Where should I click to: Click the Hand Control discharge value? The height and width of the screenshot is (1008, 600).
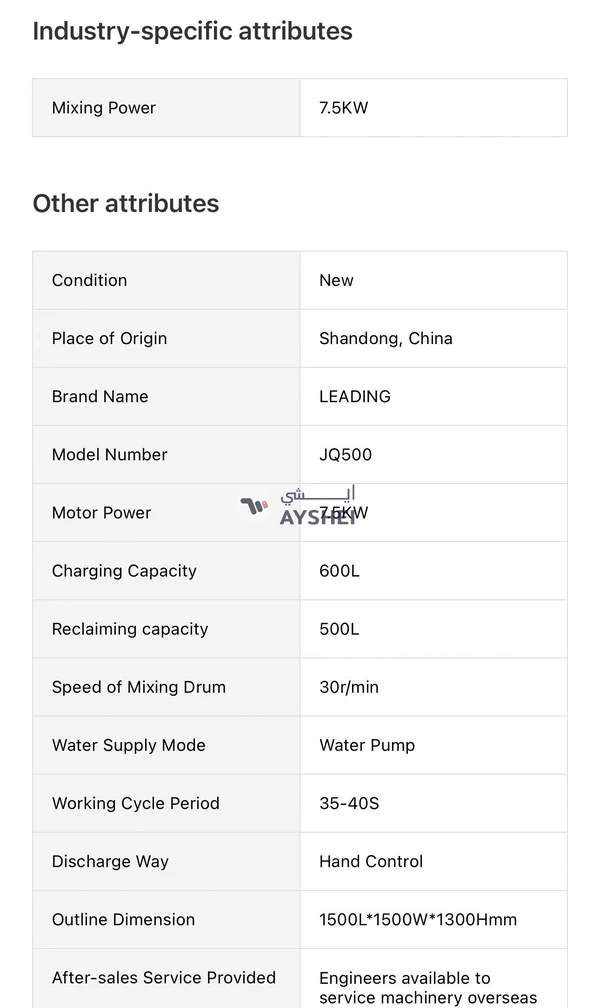(371, 860)
